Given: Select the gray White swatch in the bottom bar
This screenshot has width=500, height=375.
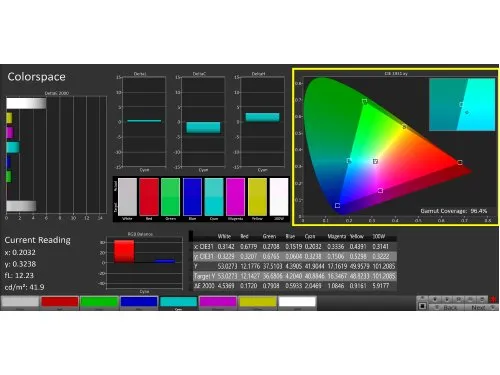Looking at the screenshot, I should pyautogui.click(x=20, y=302).
